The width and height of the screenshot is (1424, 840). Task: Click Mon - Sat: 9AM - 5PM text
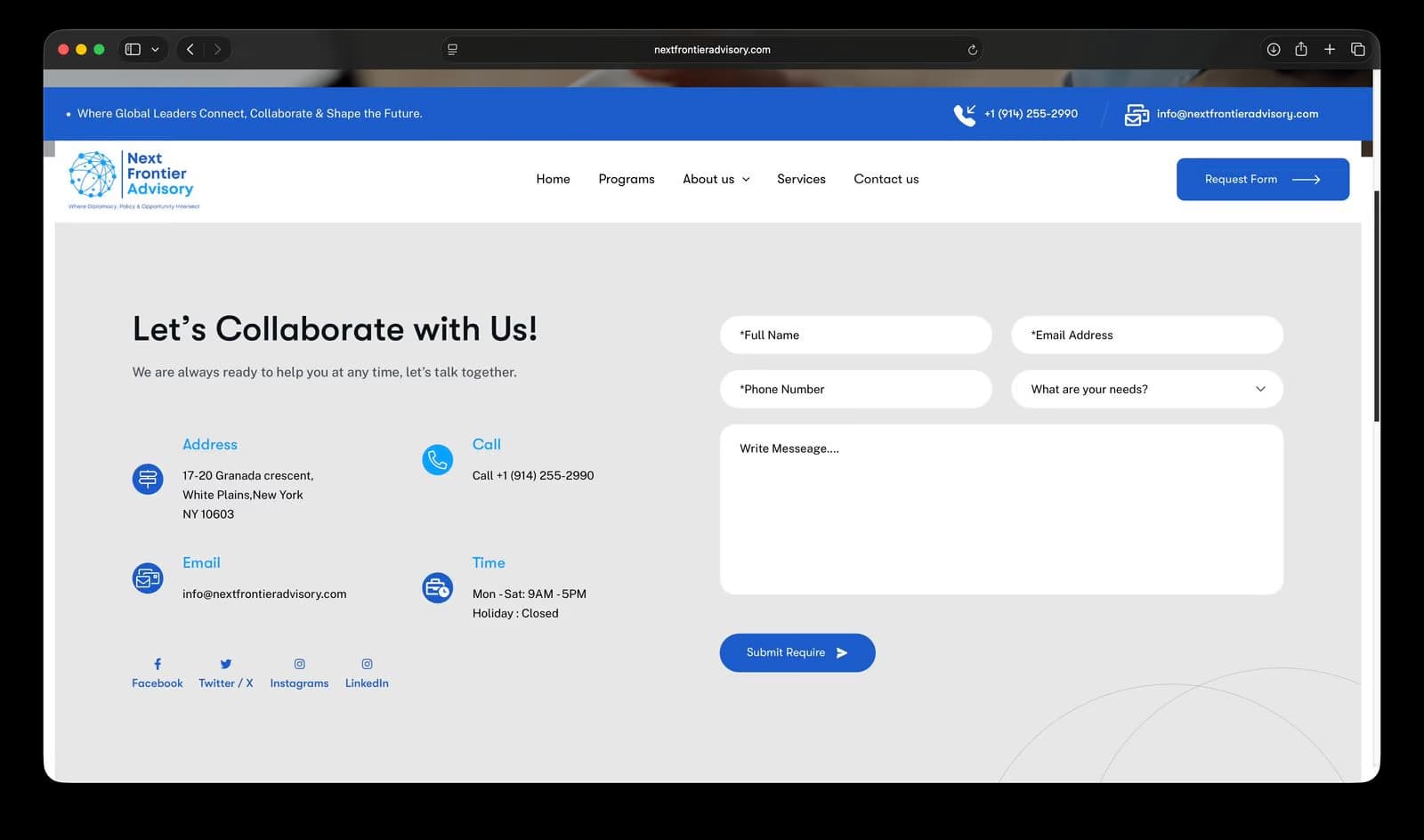(530, 594)
